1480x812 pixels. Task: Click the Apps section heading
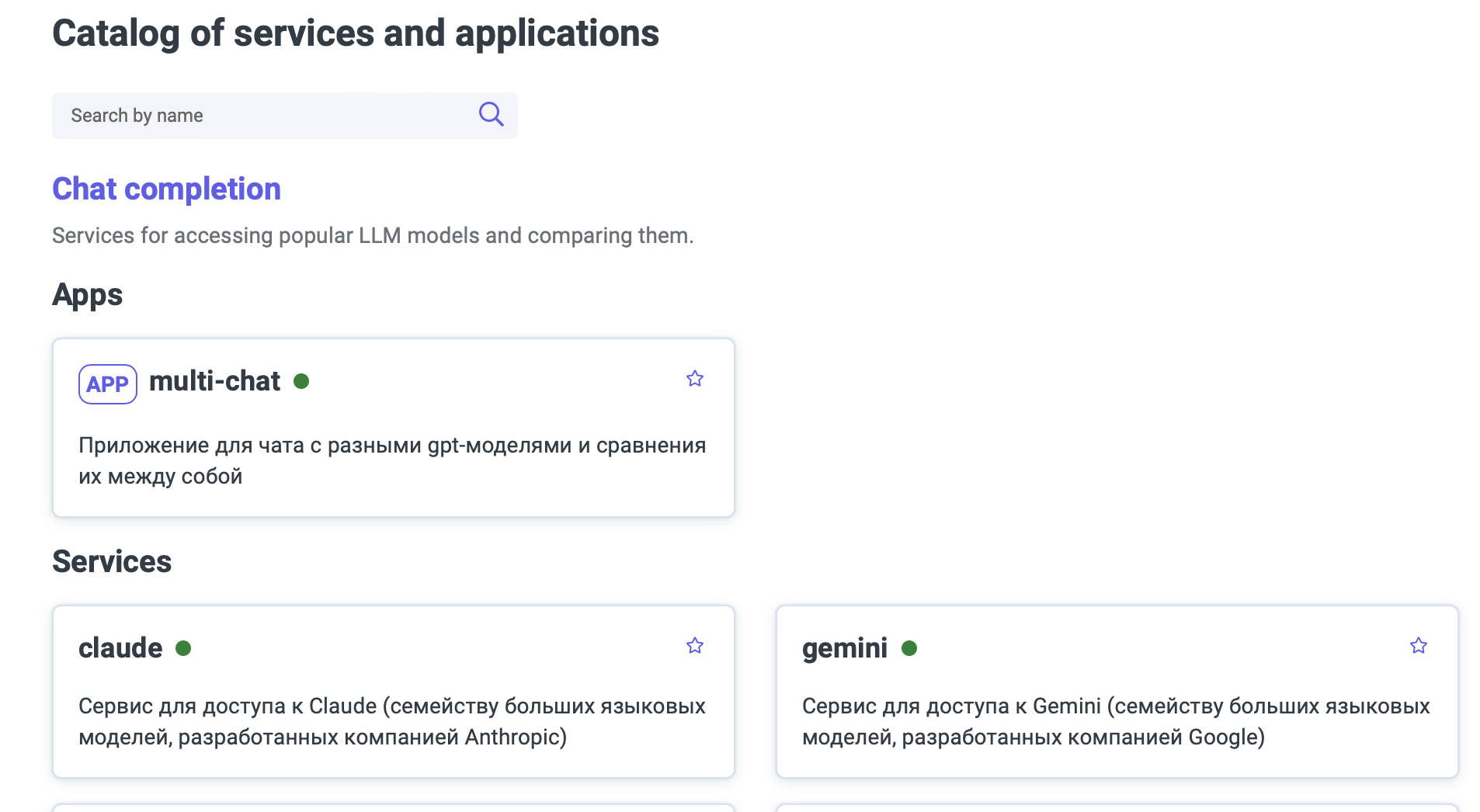click(x=88, y=295)
